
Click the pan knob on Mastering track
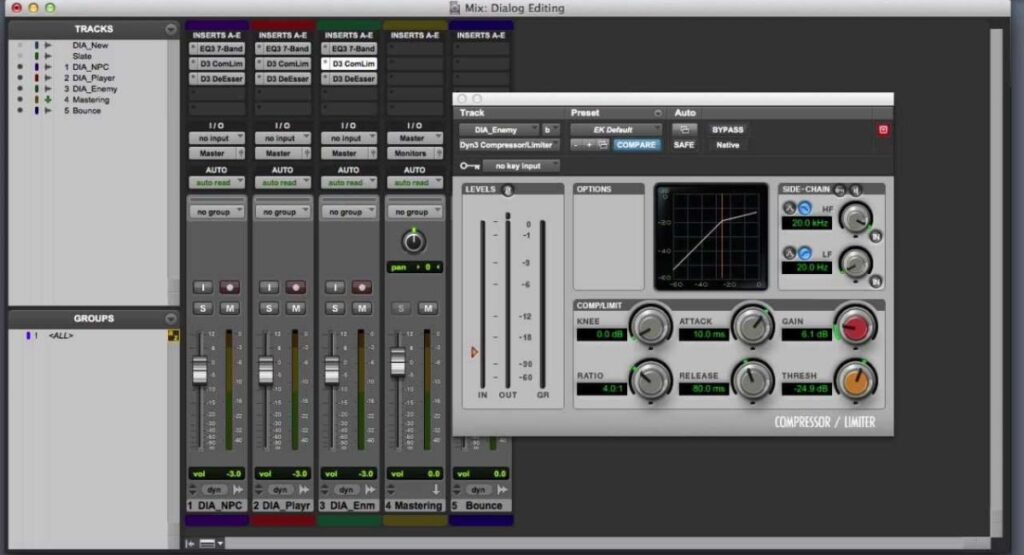[x=413, y=241]
